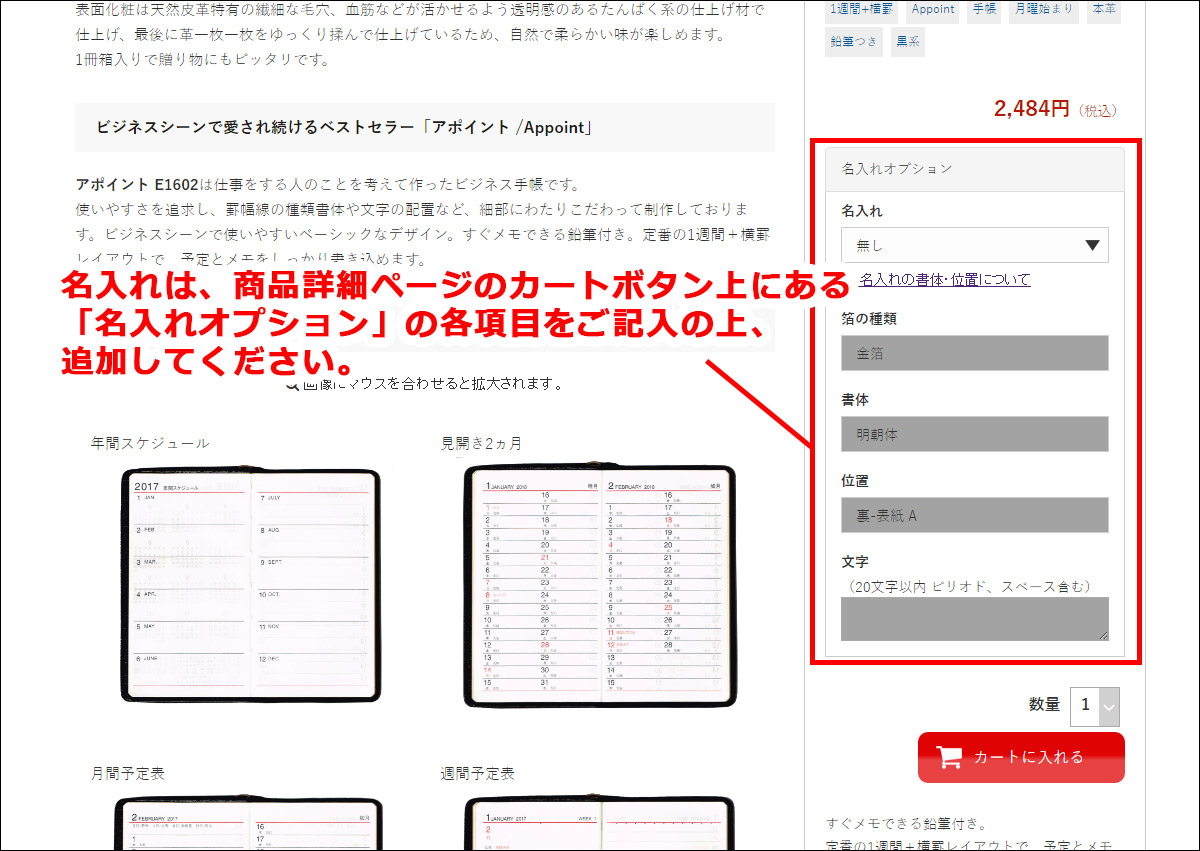Select the 1週間+横罫 tag
This screenshot has height=851, width=1200.
coord(861,9)
